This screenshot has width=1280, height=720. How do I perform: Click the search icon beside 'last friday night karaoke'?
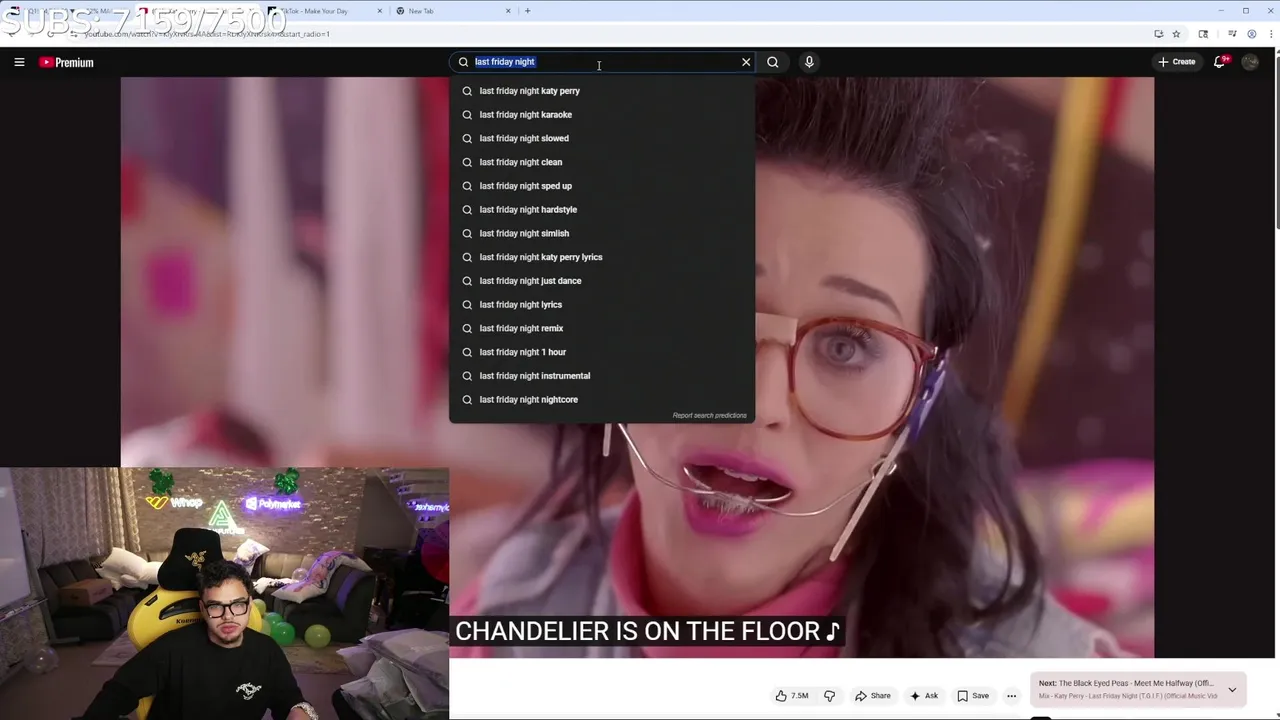tap(467, 115)
